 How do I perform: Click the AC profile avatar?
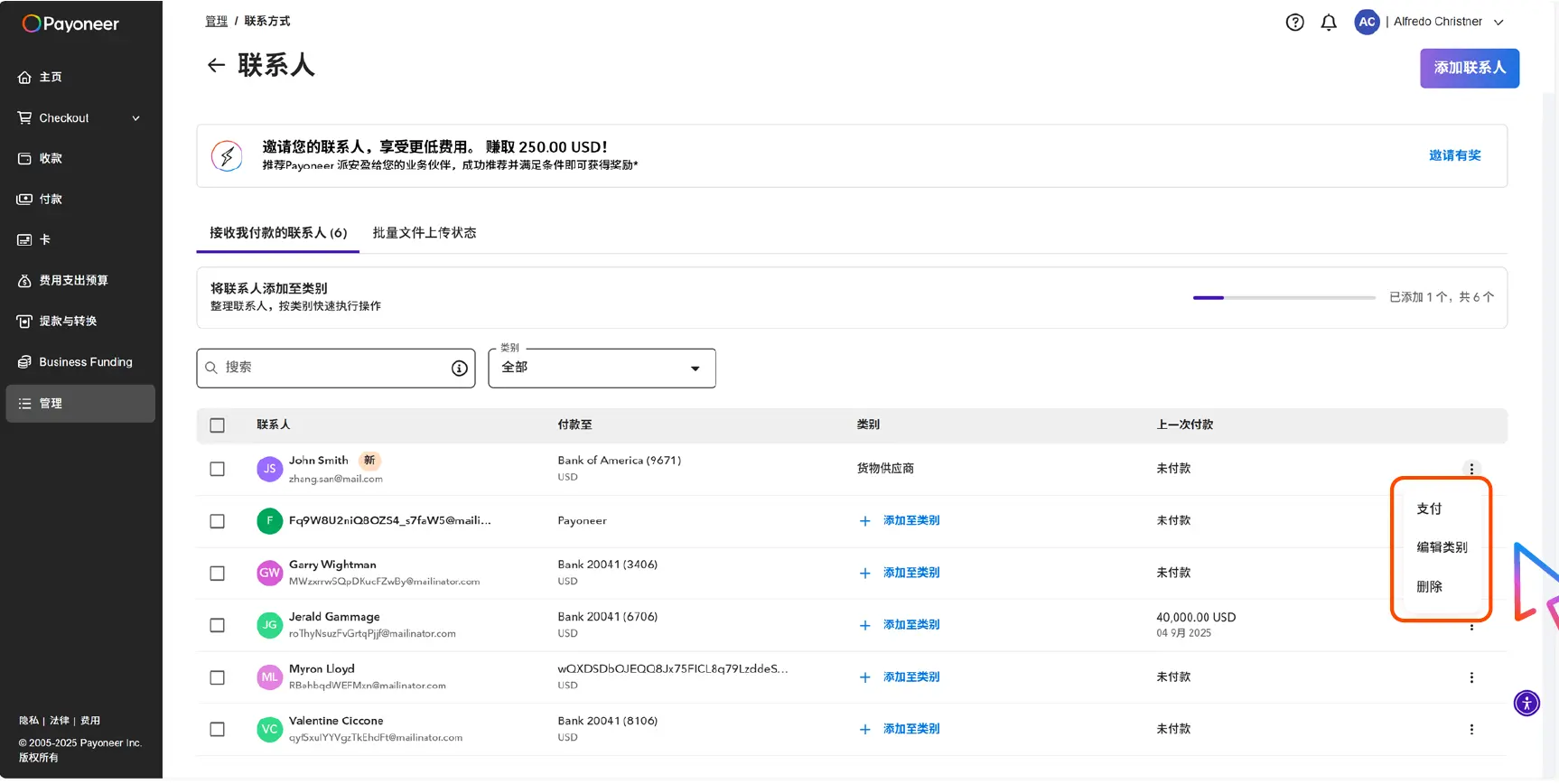[1367, 22]
